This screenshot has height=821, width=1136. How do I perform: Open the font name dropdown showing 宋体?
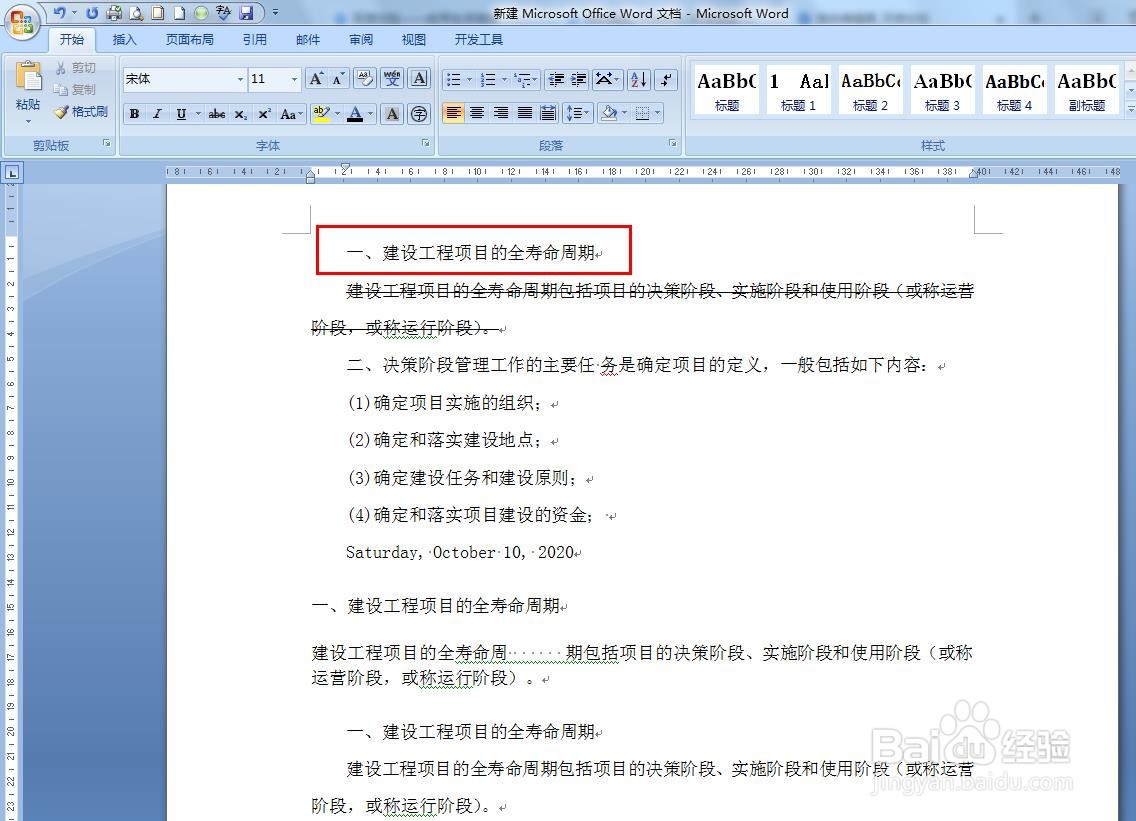240,78
